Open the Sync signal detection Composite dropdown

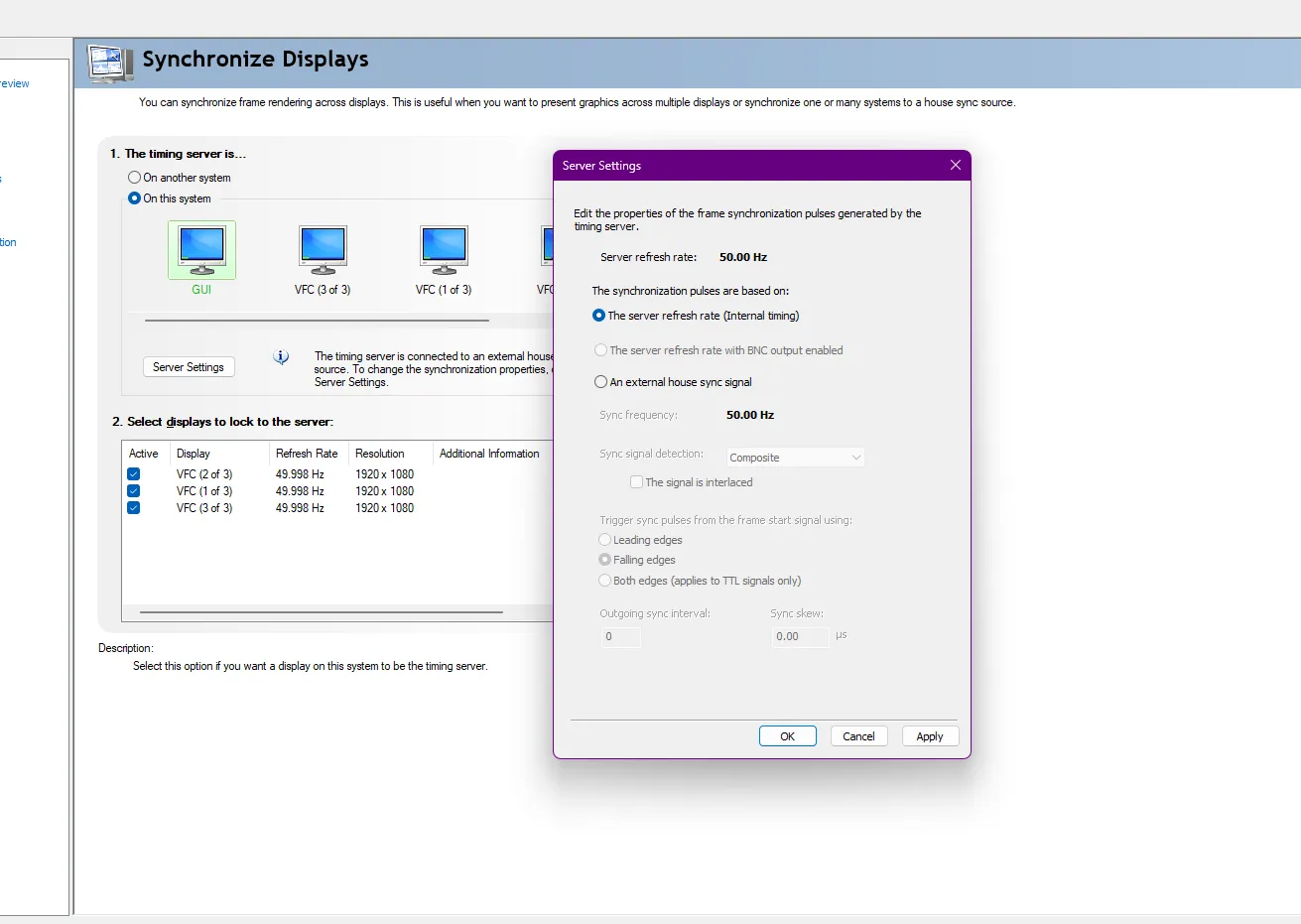coord(795,458)
